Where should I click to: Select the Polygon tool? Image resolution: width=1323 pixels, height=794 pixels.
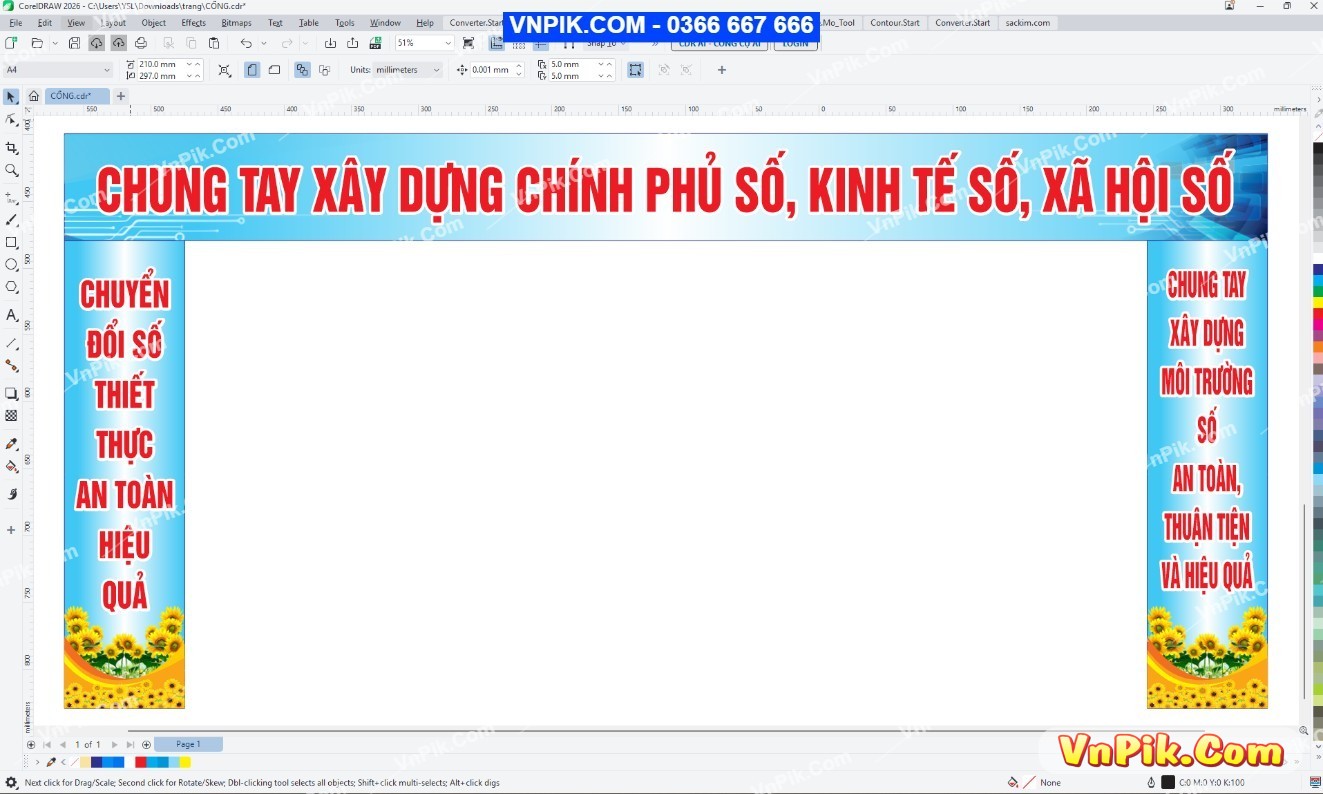tap(11, 287)
